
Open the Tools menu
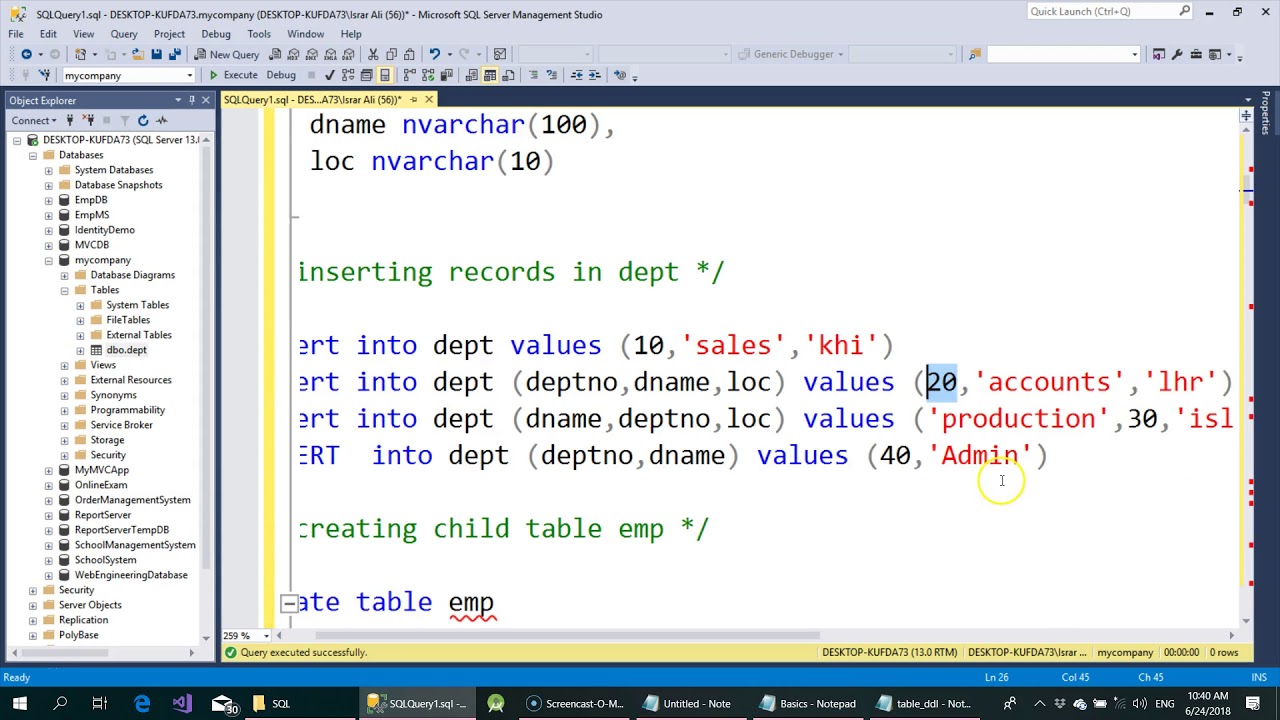(259, 34)
